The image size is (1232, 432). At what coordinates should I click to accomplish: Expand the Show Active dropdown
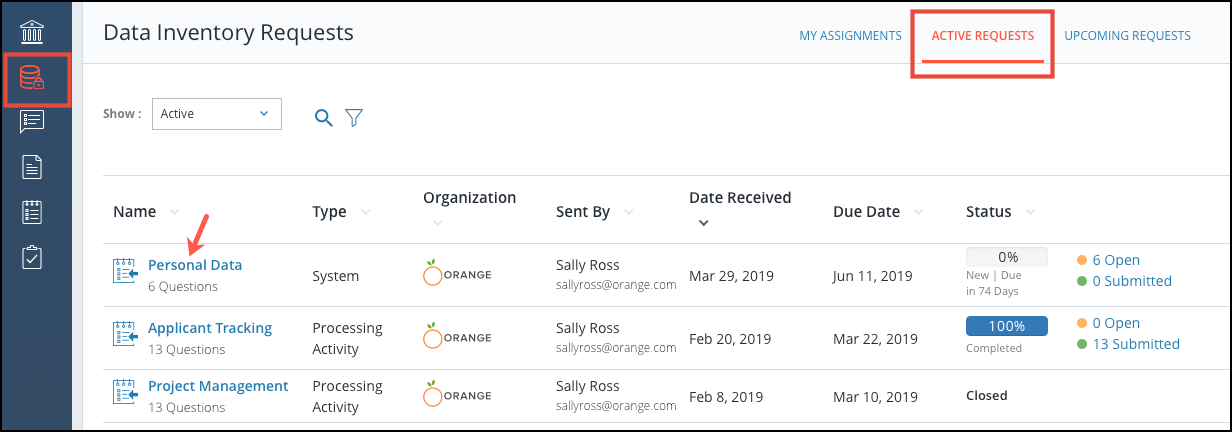tap(217, 114)
